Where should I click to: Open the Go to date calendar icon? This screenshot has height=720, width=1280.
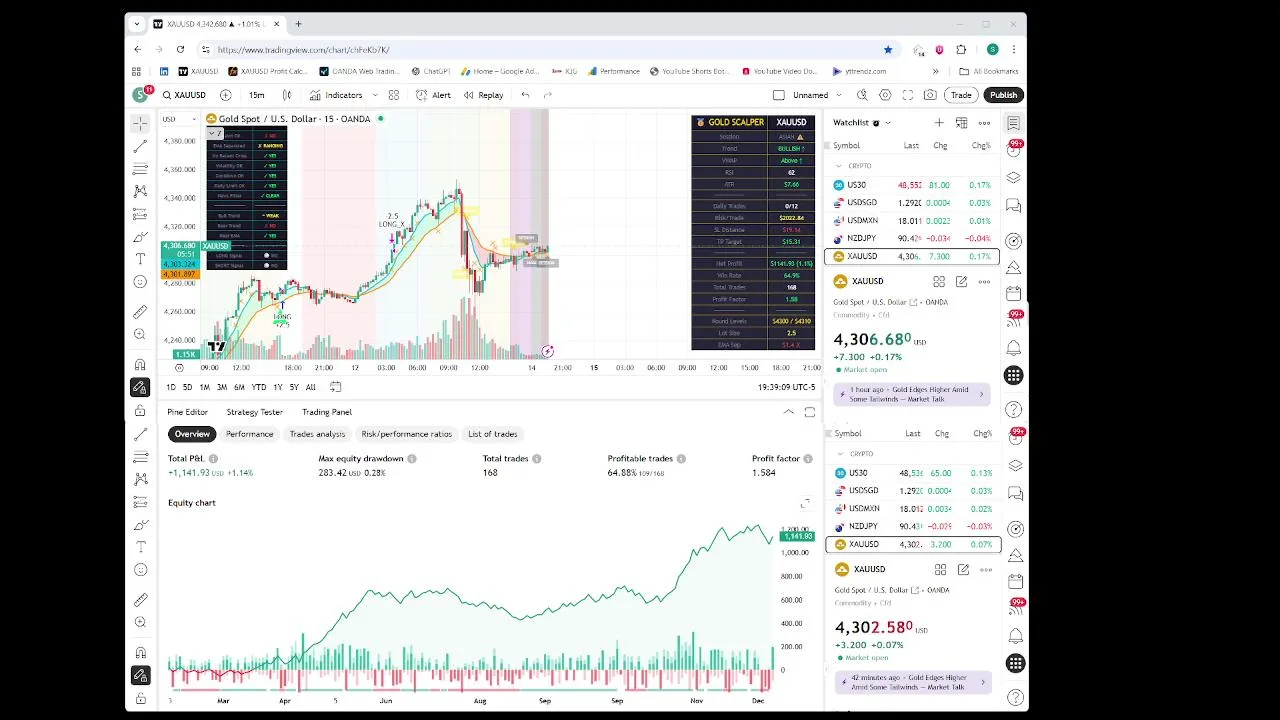pyautogui.click(x=336, y=387)
